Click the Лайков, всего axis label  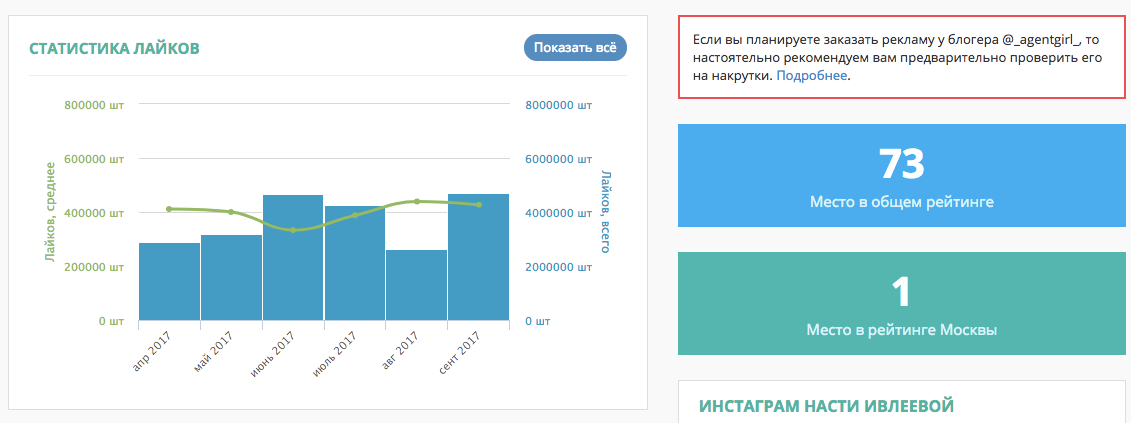click(605, 212)
